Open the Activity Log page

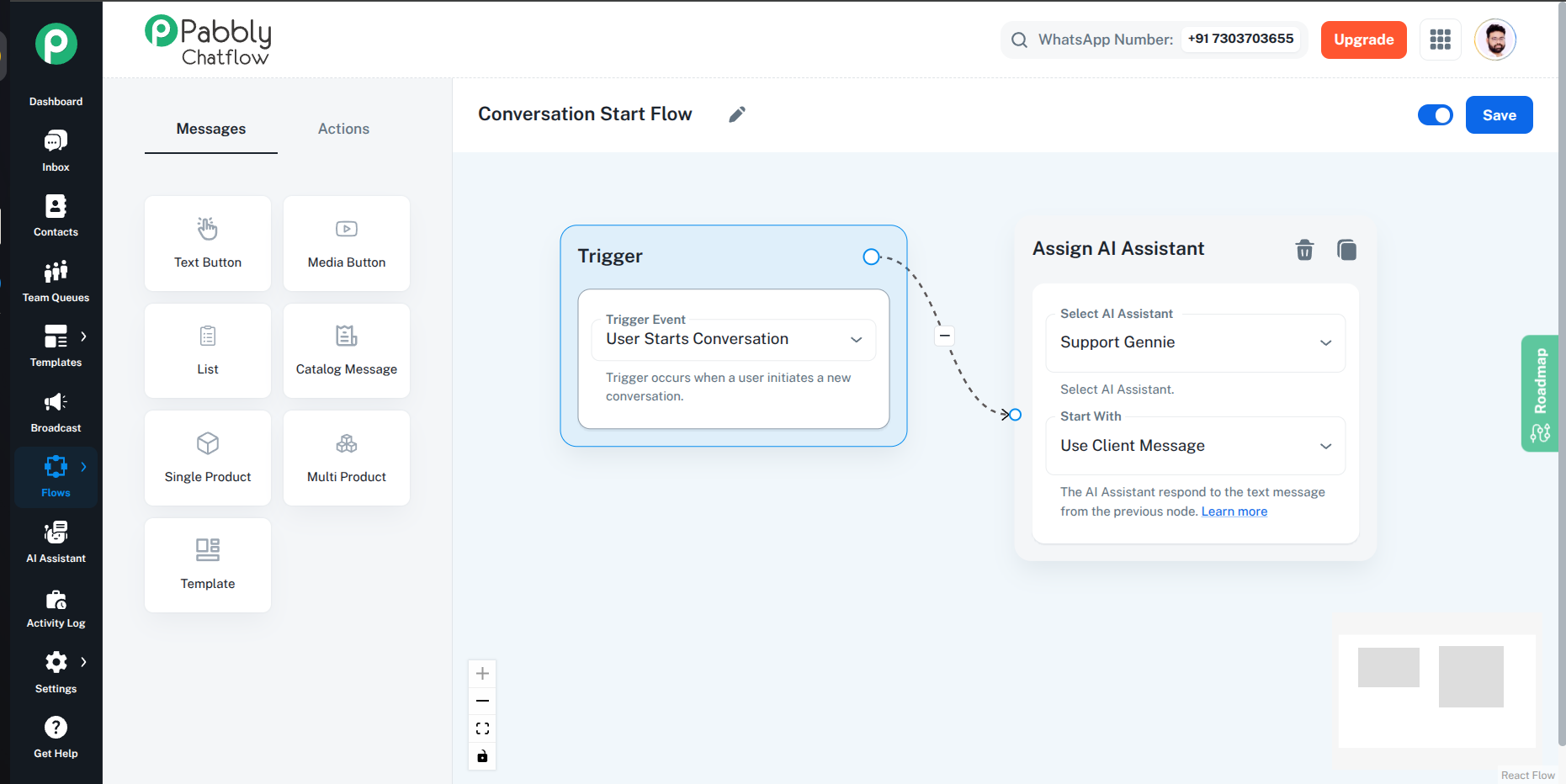click(56, 607)
